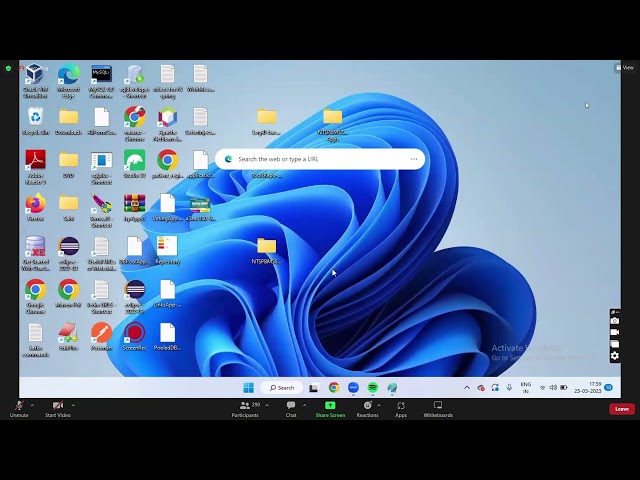640x480 pixels.
Task: Open Whiteboards in Zoom
Action: [438, 407]
